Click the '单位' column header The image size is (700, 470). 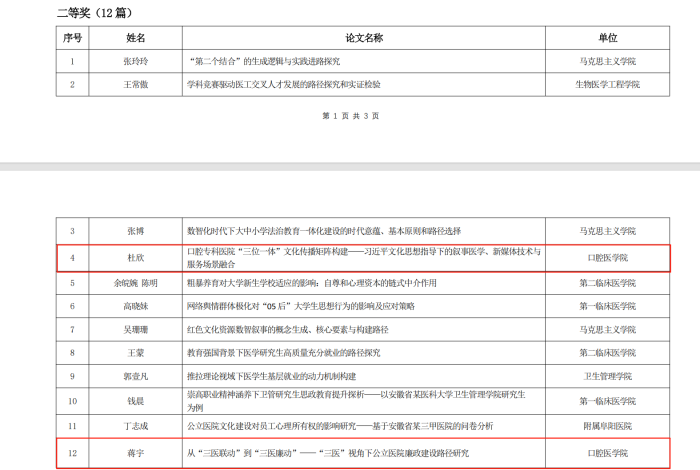(x=607, y=38)
